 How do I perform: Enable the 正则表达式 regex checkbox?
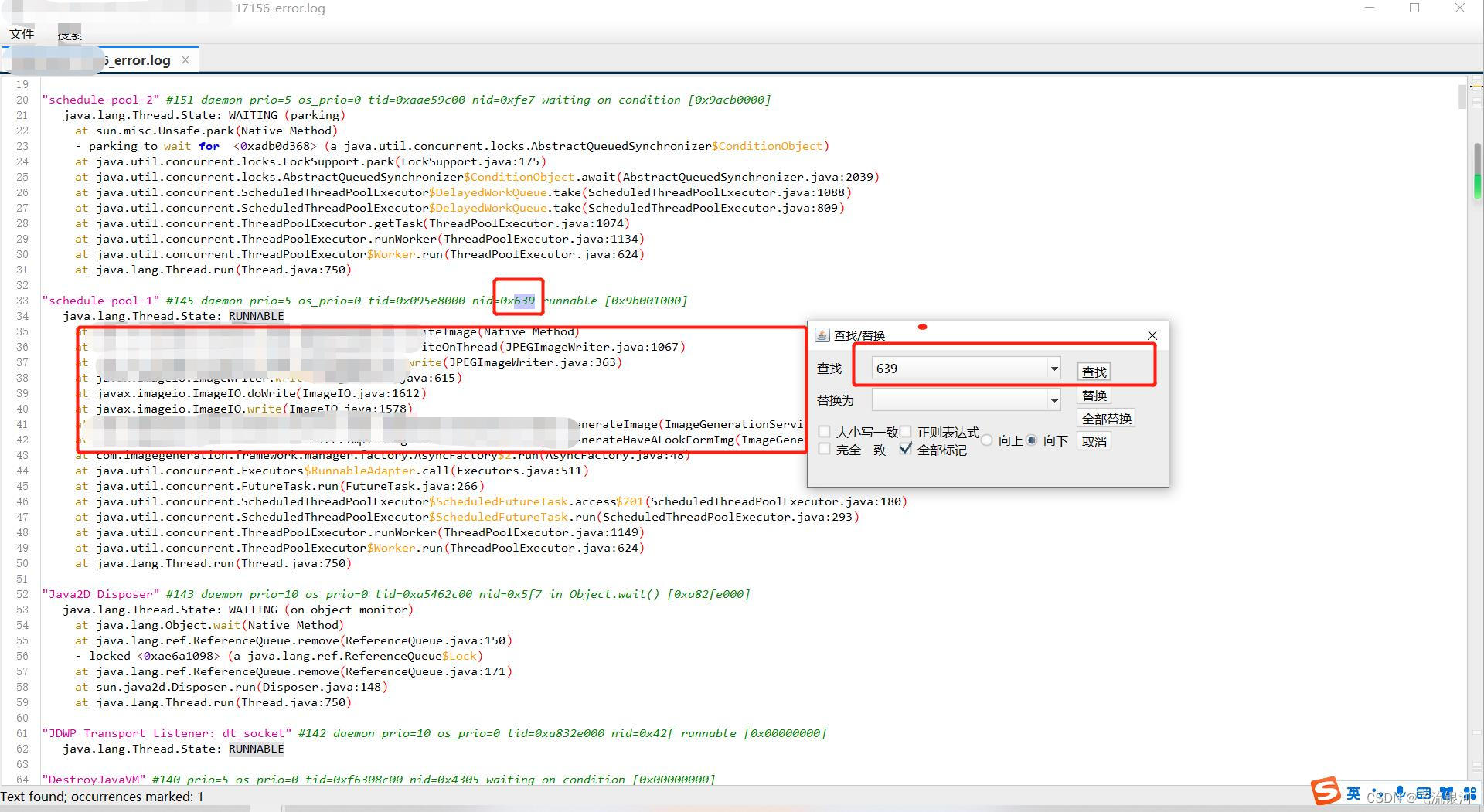(906, 432)
